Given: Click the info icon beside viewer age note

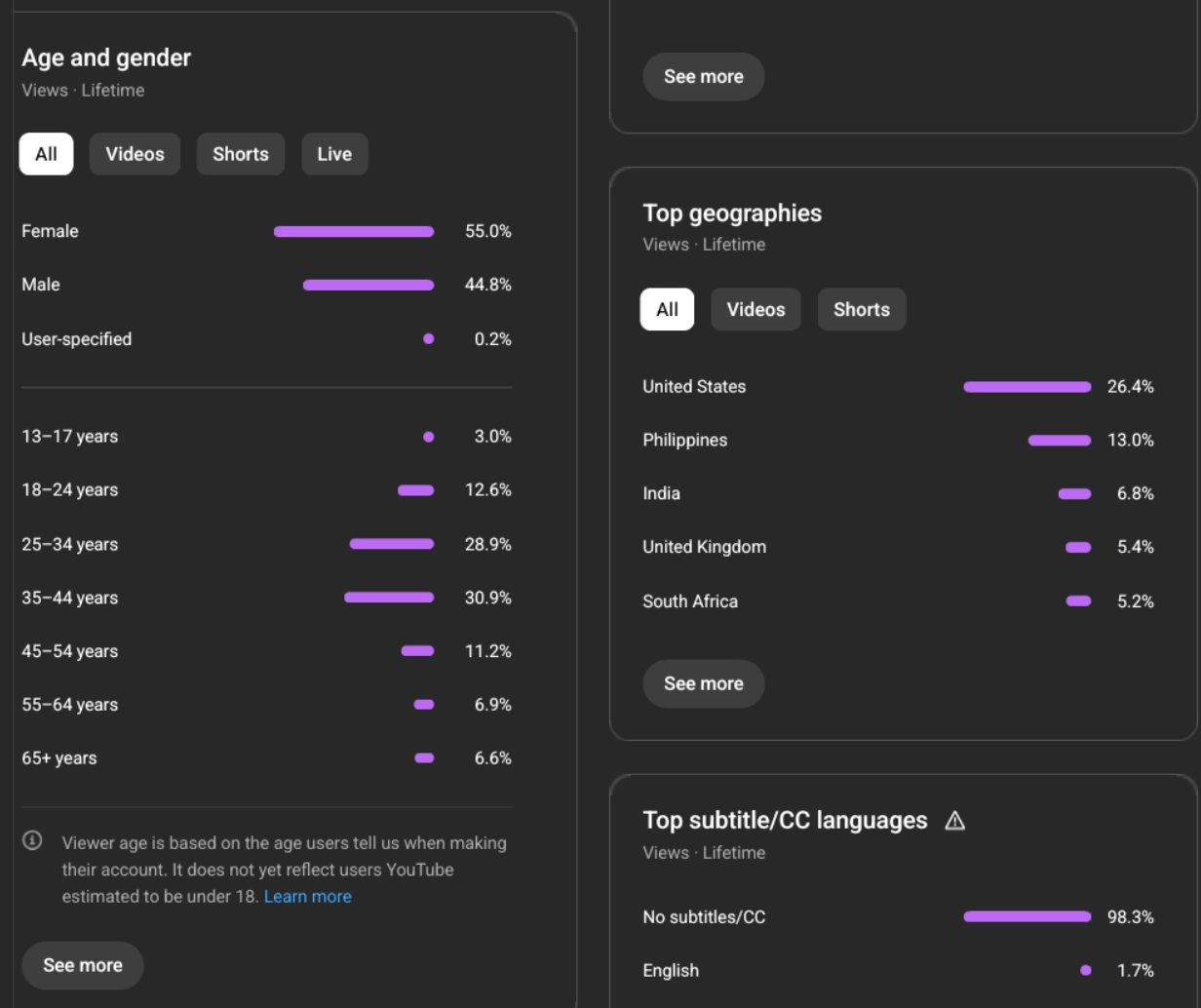Looking at the screenshot, I should point(32,840).
